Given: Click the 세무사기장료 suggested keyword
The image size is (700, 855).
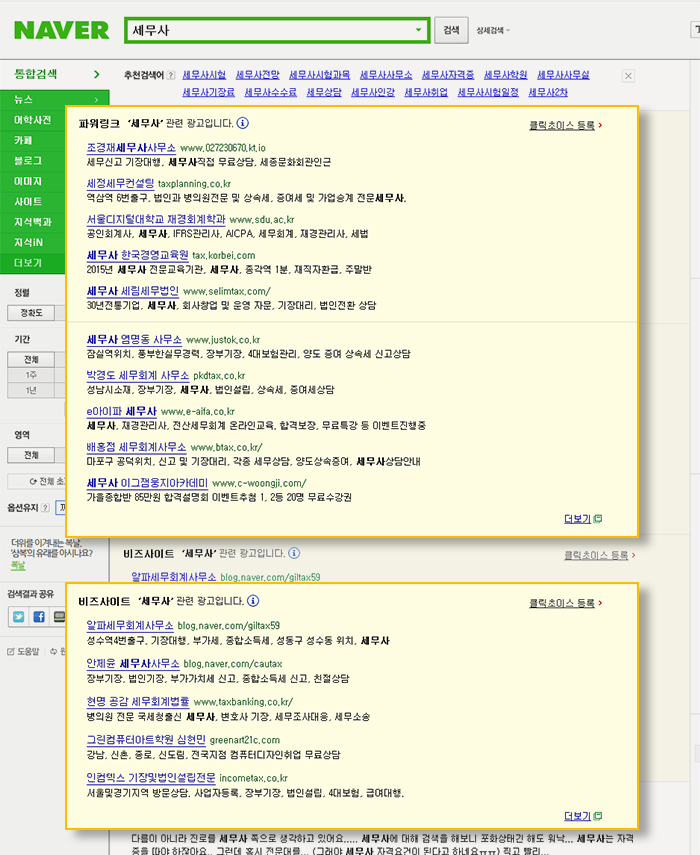Looking at the screenshot, I should point(208,92).
